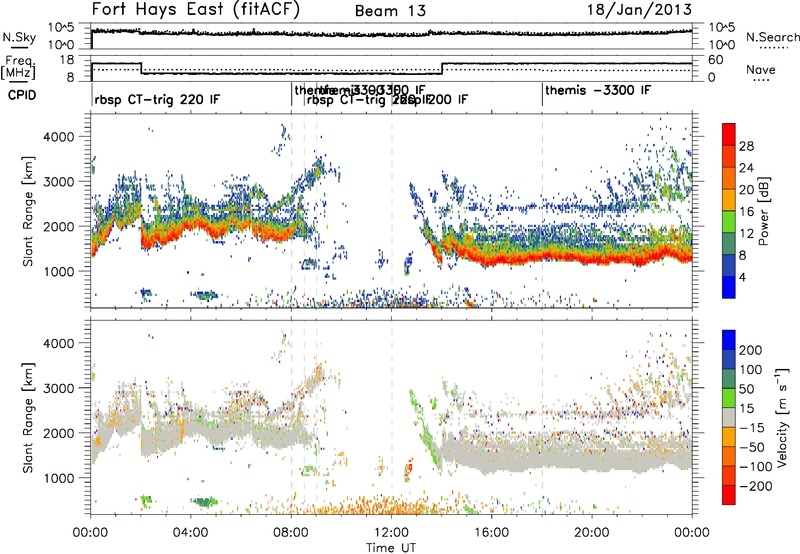Click the 'Fort Hays East (fitACF)' title
Image resolution: width=800 pixels, height=554 pixels.
(196, 9)
